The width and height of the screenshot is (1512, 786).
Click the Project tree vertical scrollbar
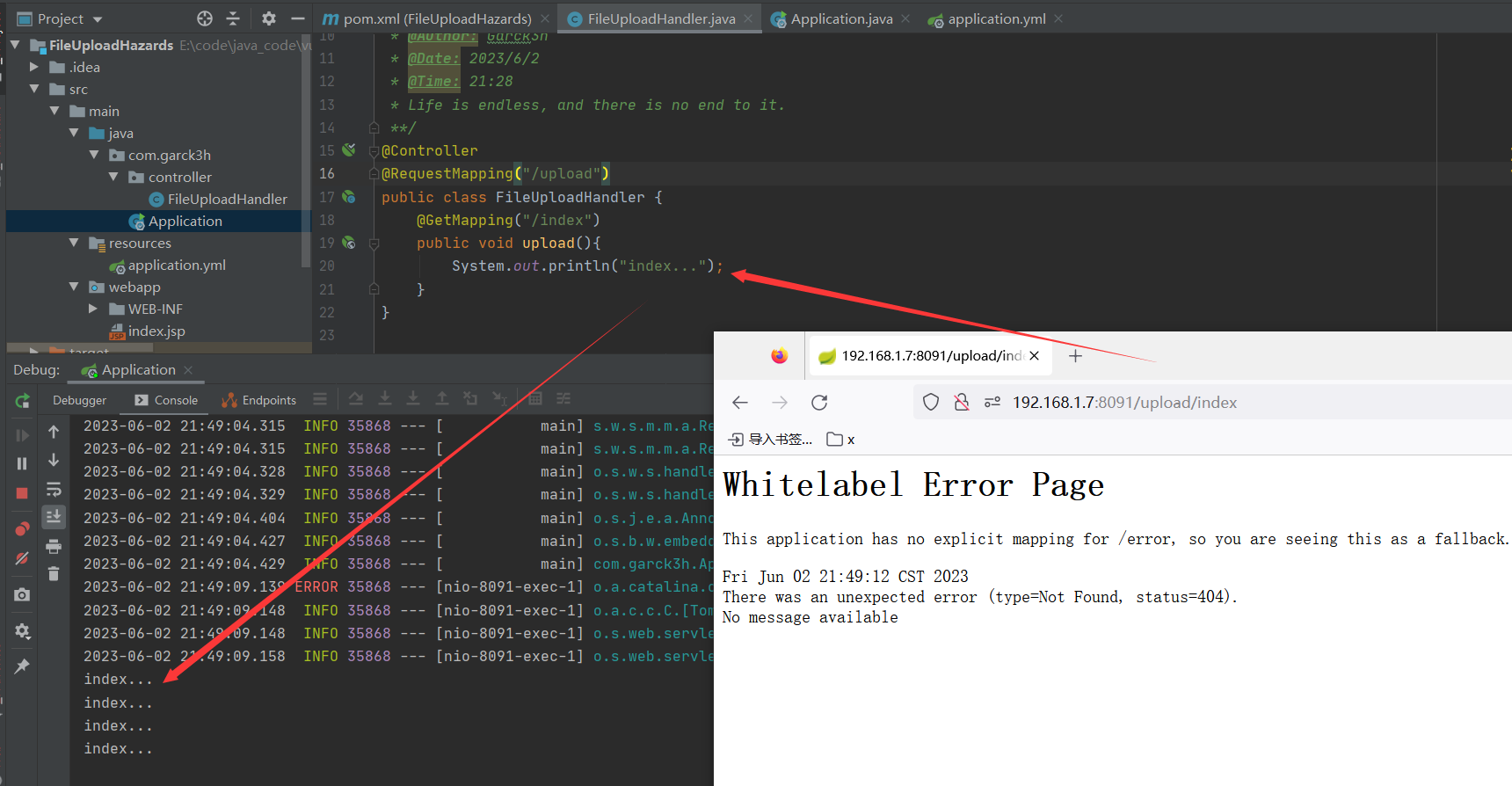[306, 149]
